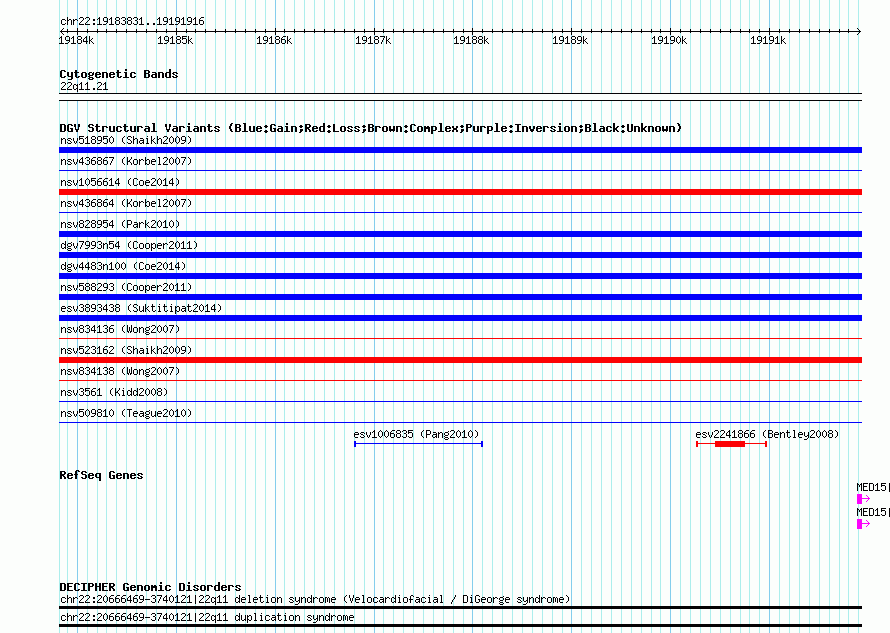Select the 22q11.21 cytogenetic band label
This screenshot has height=633, width=890.
point(84,87)
